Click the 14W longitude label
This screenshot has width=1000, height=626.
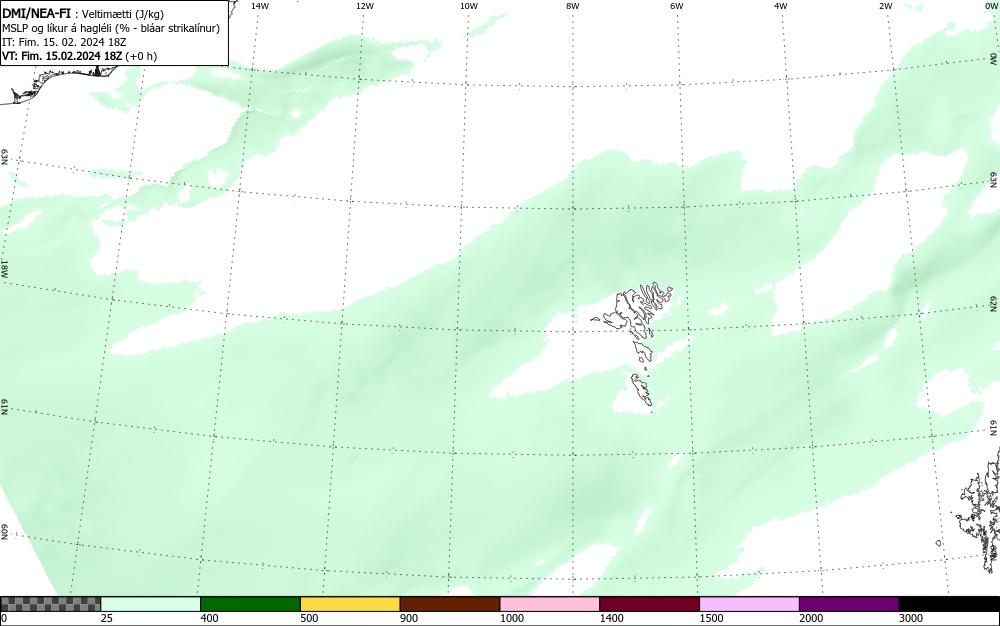pos(260,6)
